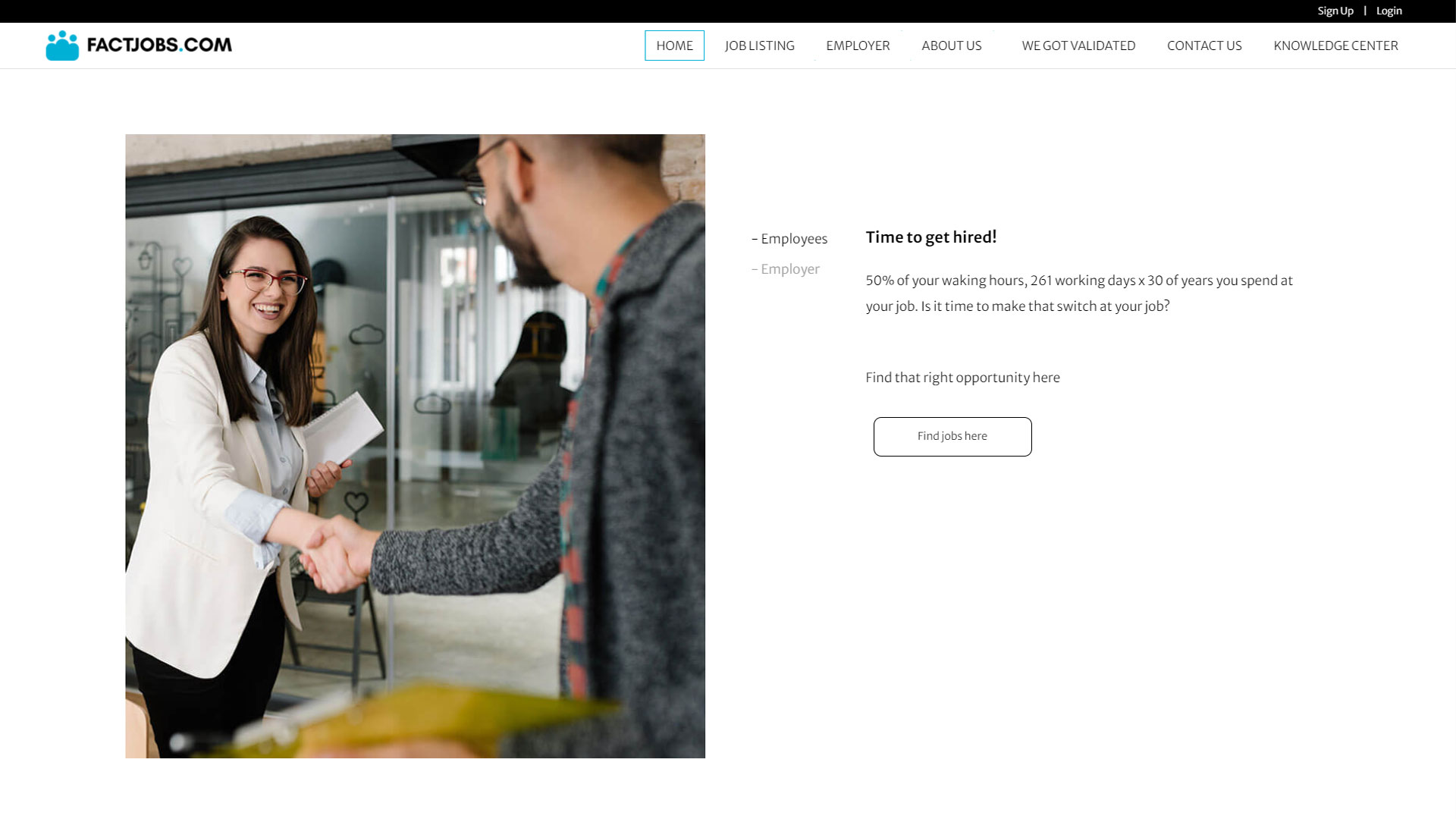Visit the WE GOT VALIDATED page
This screenshot has width=1456, height=819.
1078,45
